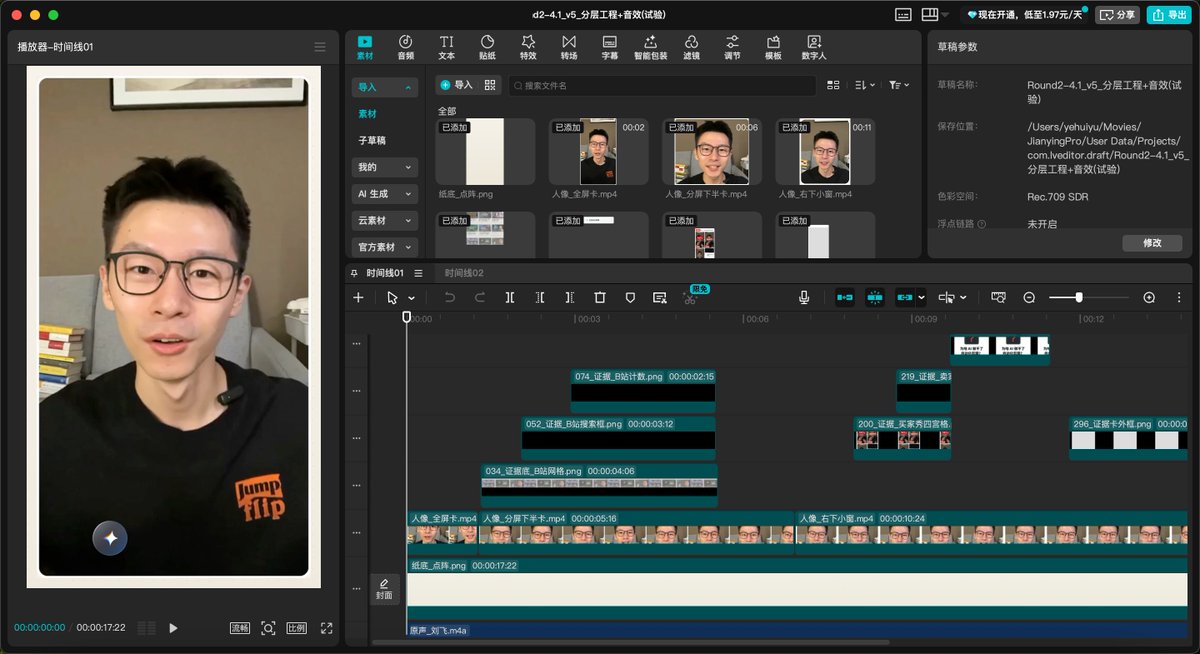
Task: Open the linkage options dropdown arrow
Action: [921, 297]
